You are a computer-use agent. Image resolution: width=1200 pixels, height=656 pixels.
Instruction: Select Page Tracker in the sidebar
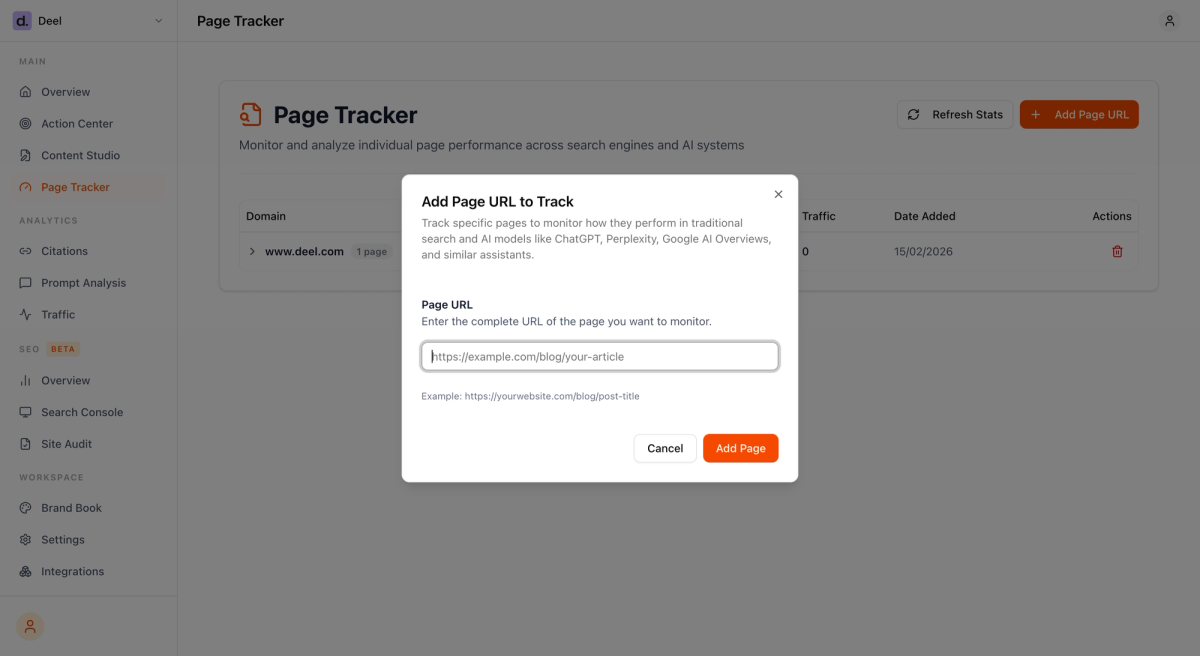point(73,187)
